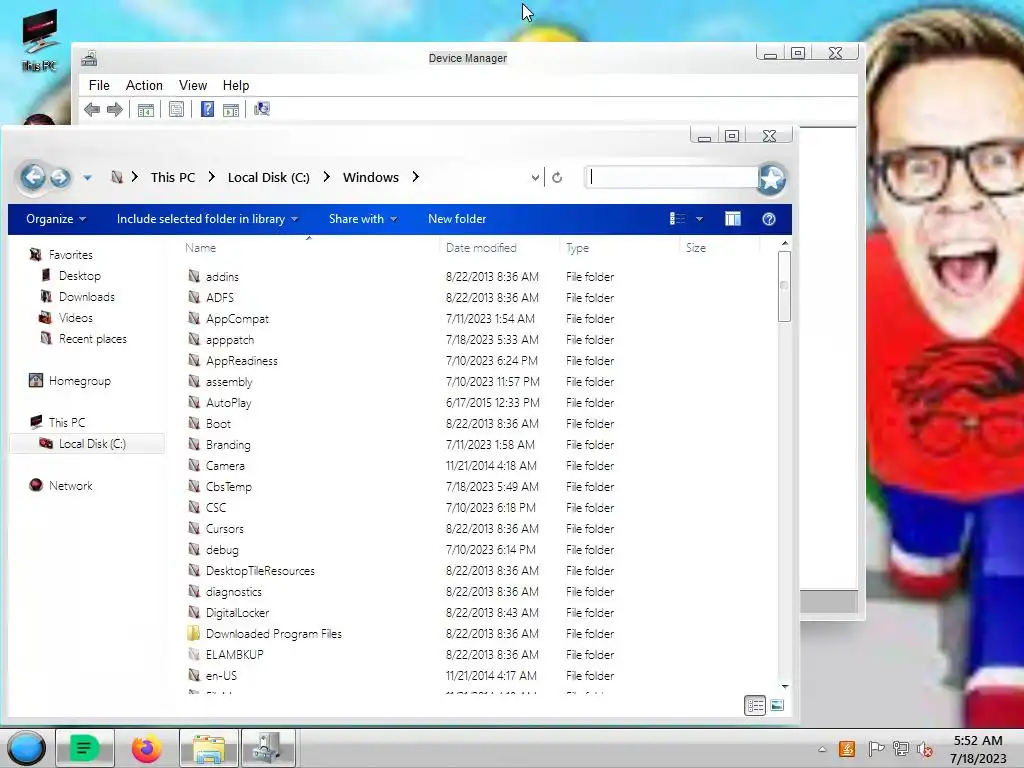Open the show/hide console tree icon
The image size is (1024, 768).
click(x=146, y=110)
